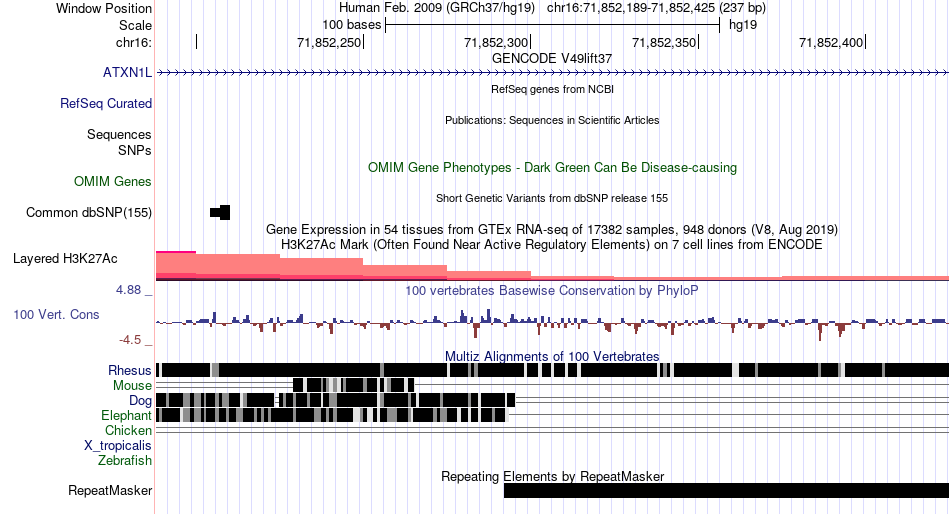Select the Elephant alignment label
The image size is (950, 514).
pos(126,416)
